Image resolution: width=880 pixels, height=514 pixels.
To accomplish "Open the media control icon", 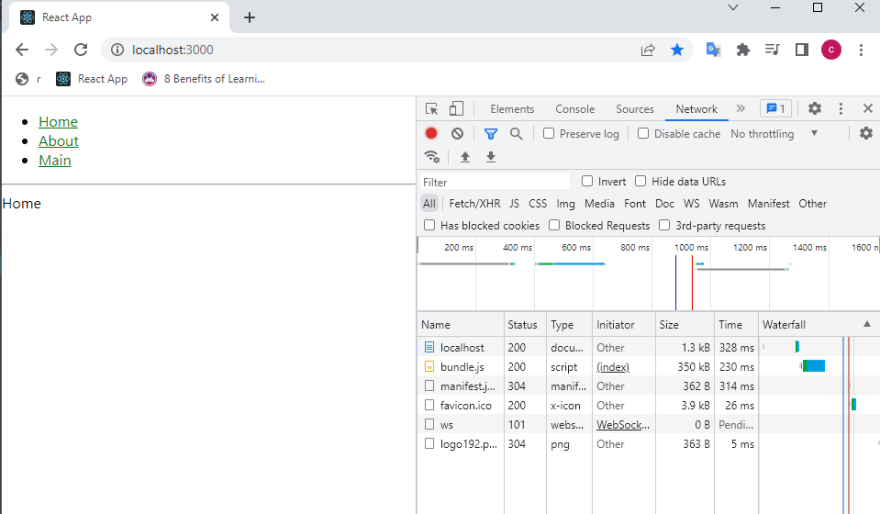I will [772, 50].
